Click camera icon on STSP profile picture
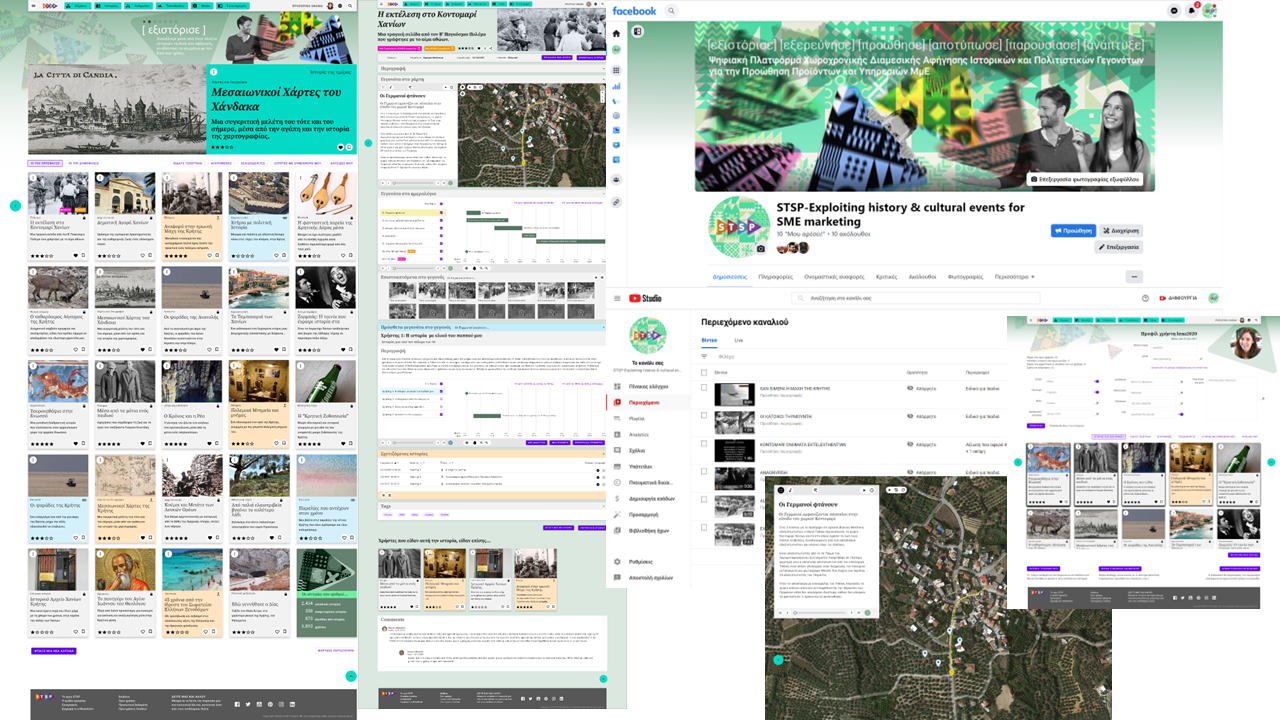The width and height of the screenshot is (1280, 720). (x=760, y=249)
